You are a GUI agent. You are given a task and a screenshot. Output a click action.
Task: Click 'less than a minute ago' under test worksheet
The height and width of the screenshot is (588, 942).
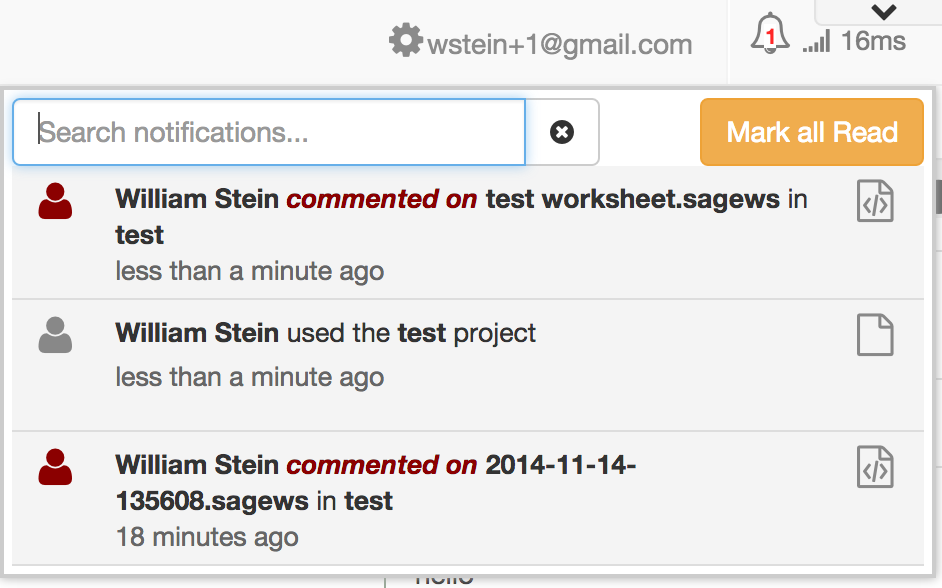[x=249, y=271]
